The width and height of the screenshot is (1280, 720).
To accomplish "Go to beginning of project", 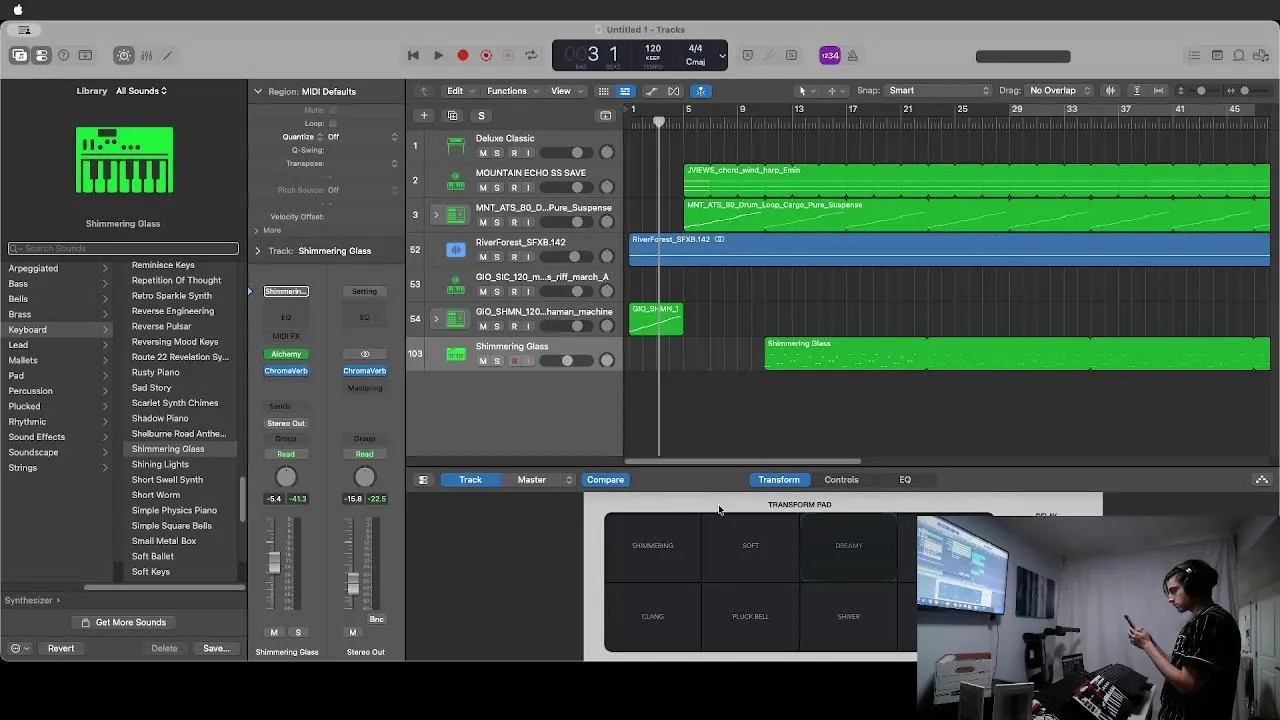I will coord(413,56).
